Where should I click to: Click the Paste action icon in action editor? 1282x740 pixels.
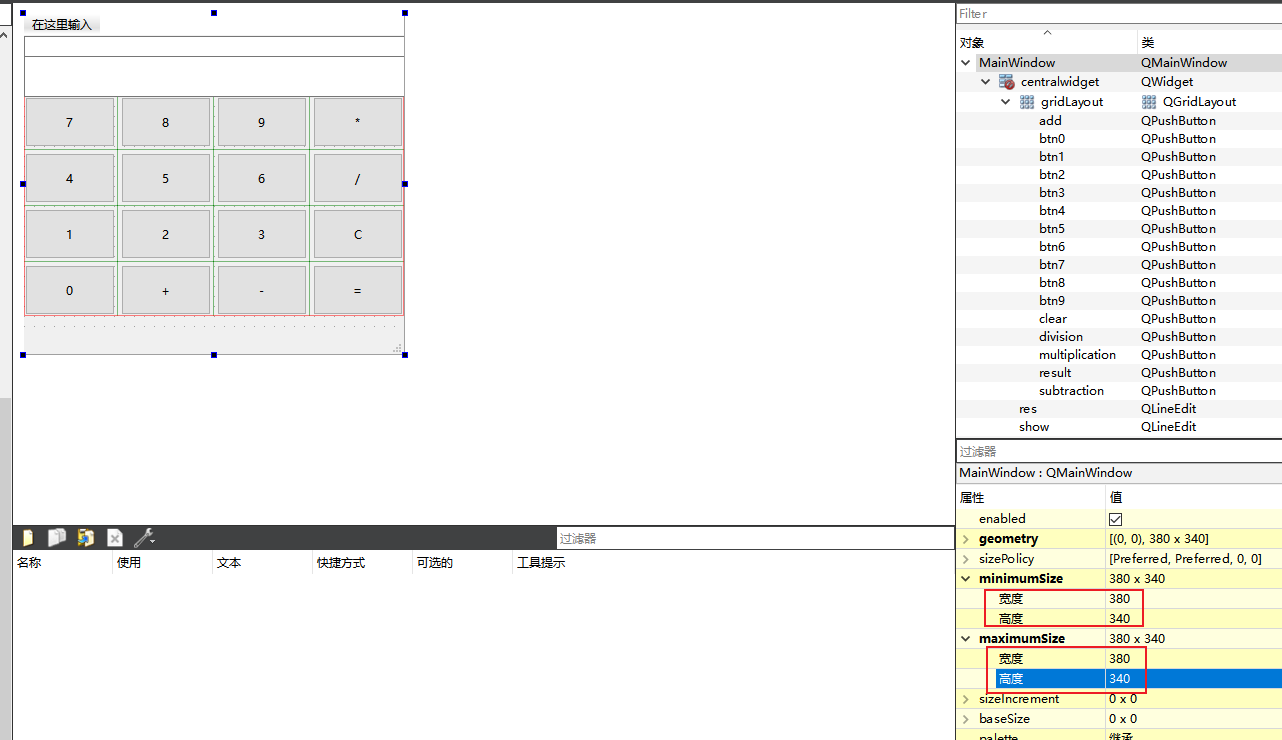(86, 538)
